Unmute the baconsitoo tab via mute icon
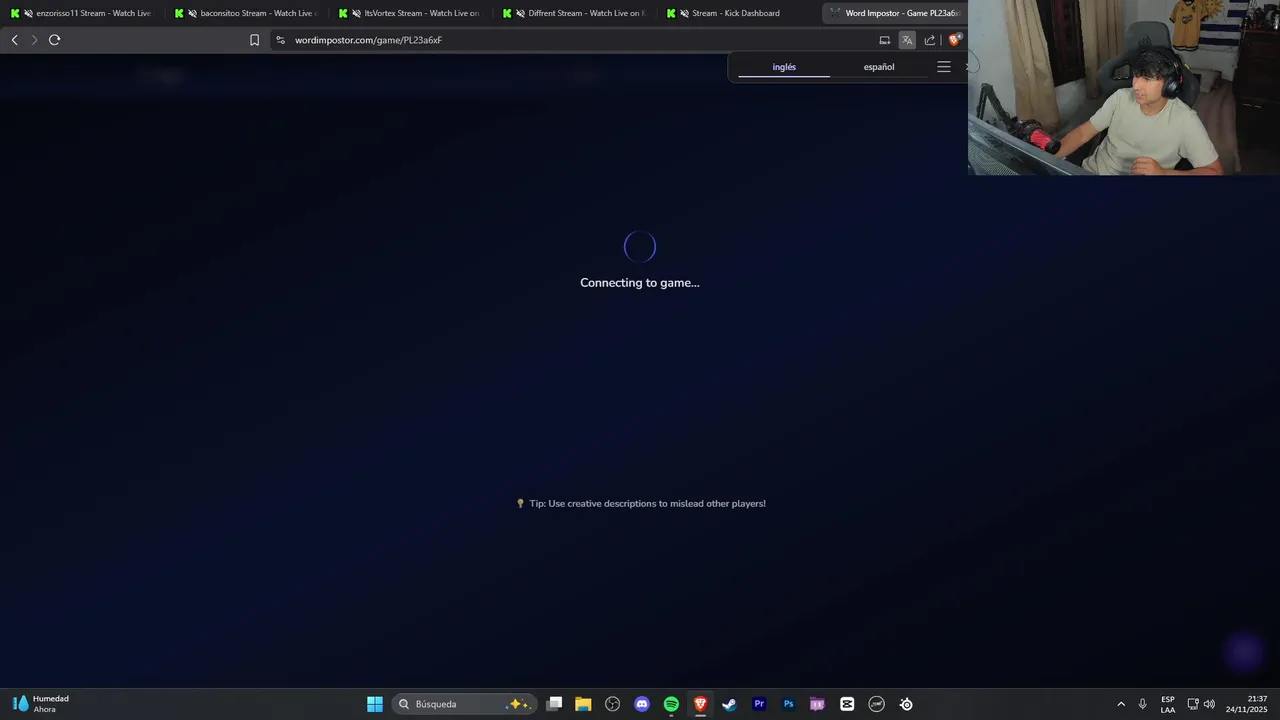Screen dimensions: 1280x720 click(x=192, y=13)
